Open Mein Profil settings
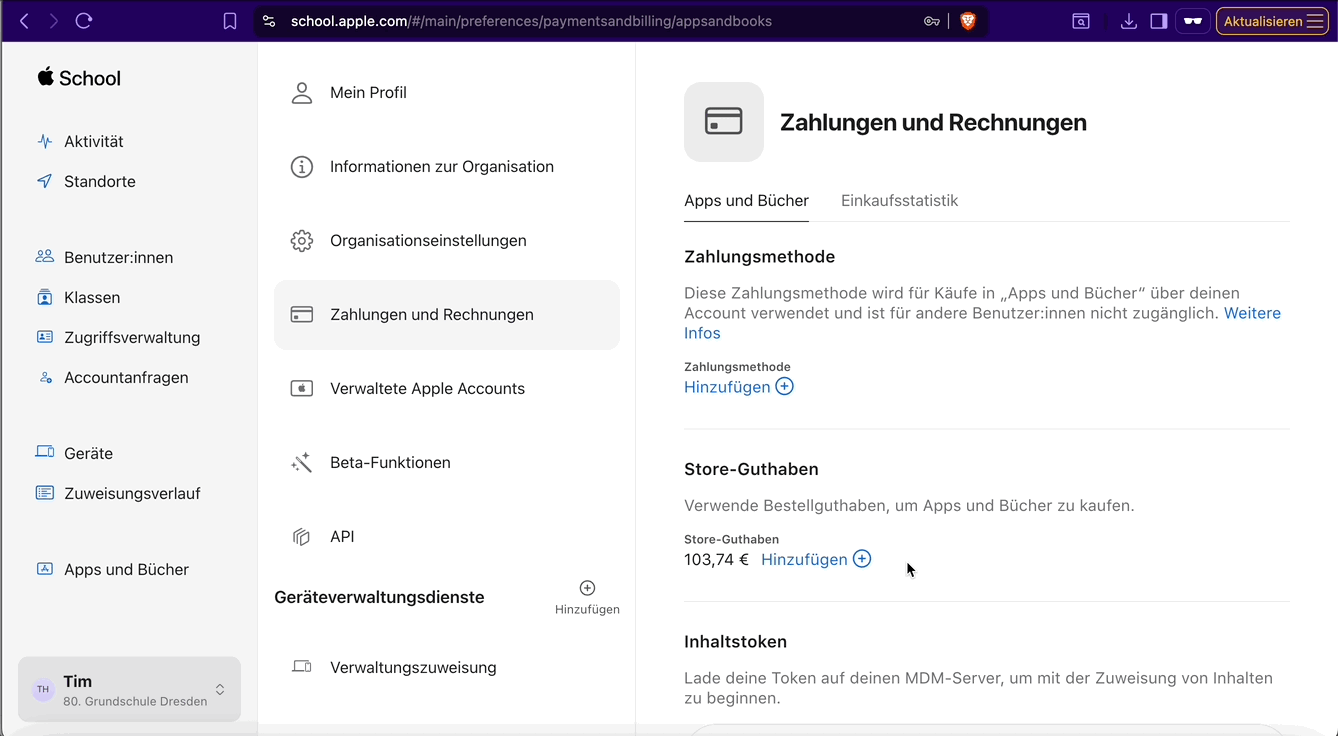 coord(447,93)
